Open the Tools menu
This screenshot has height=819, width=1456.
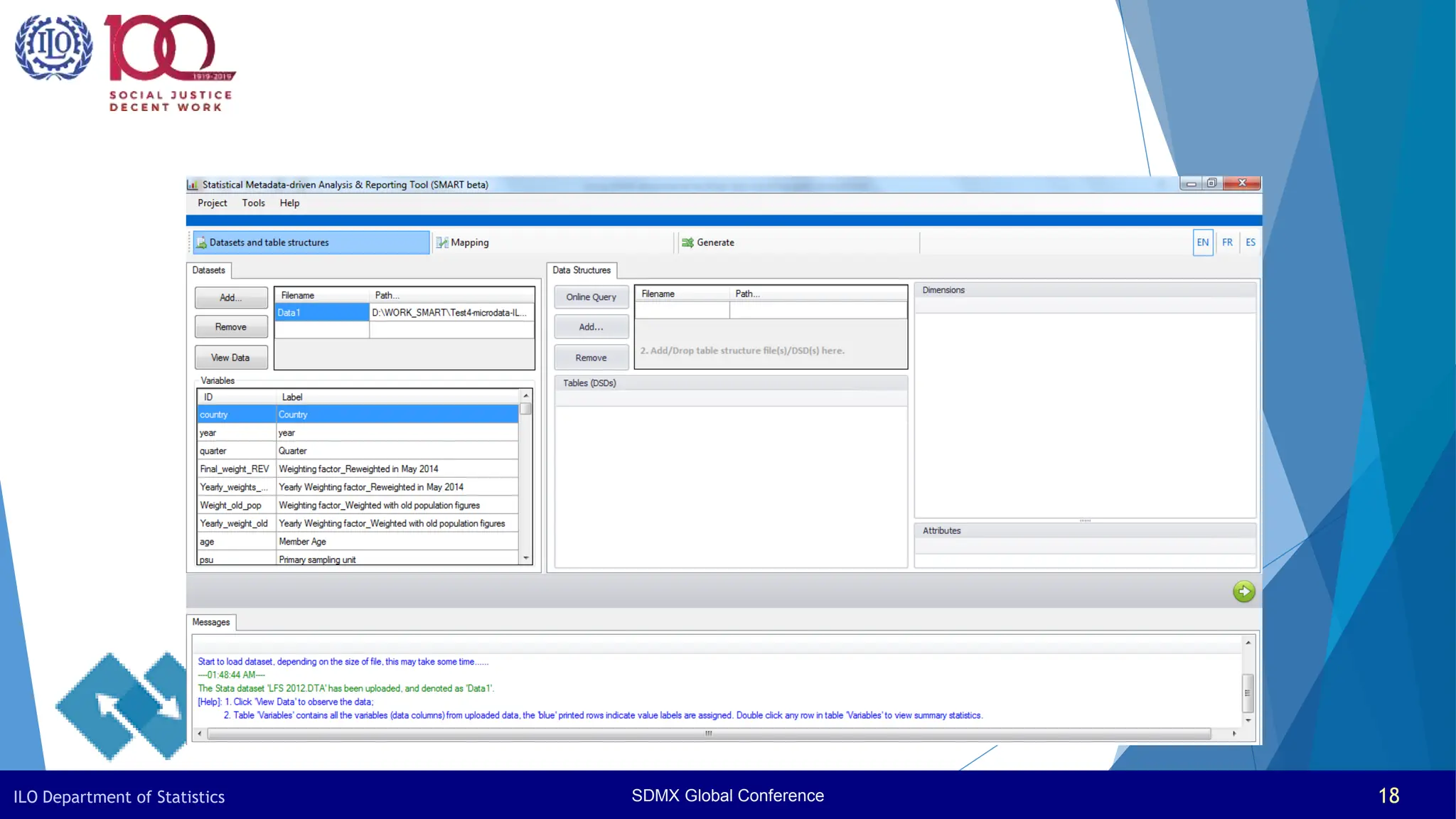253,203
